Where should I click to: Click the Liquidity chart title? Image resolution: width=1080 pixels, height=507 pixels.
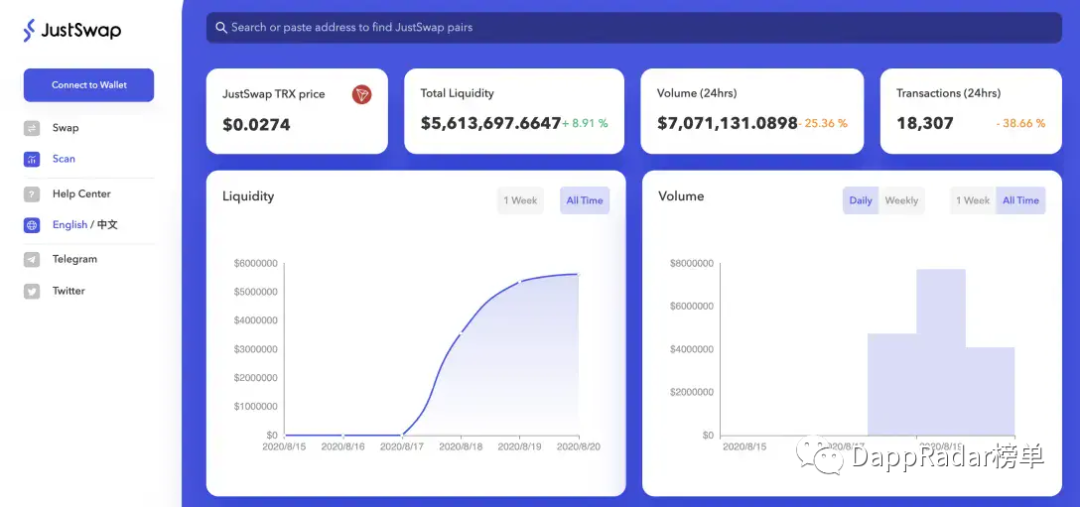click(248, 196)
